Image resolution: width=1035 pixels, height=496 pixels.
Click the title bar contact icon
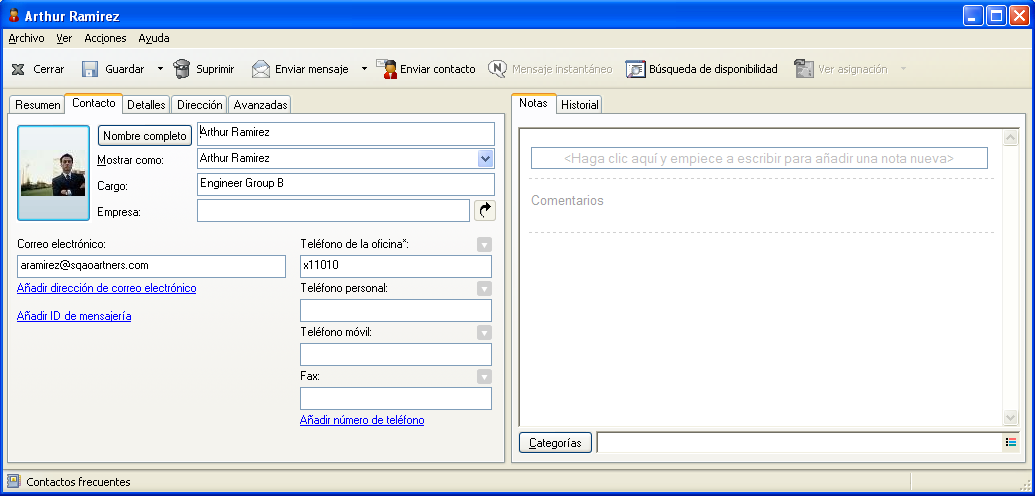click(13, 15)
